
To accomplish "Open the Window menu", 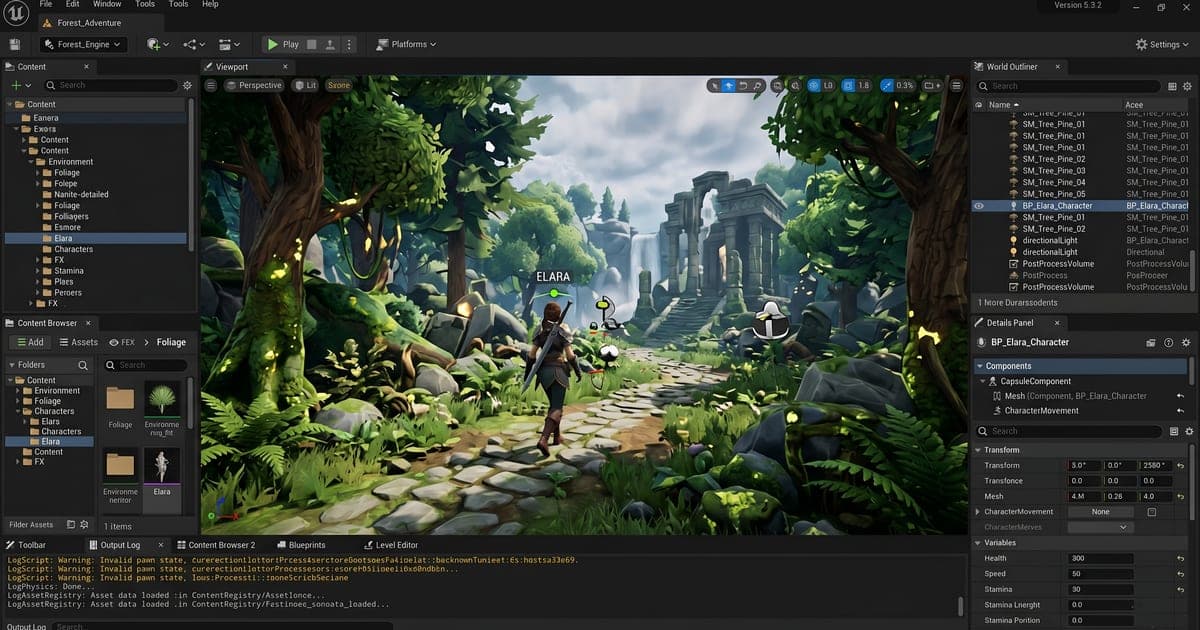I will (107, 4).
